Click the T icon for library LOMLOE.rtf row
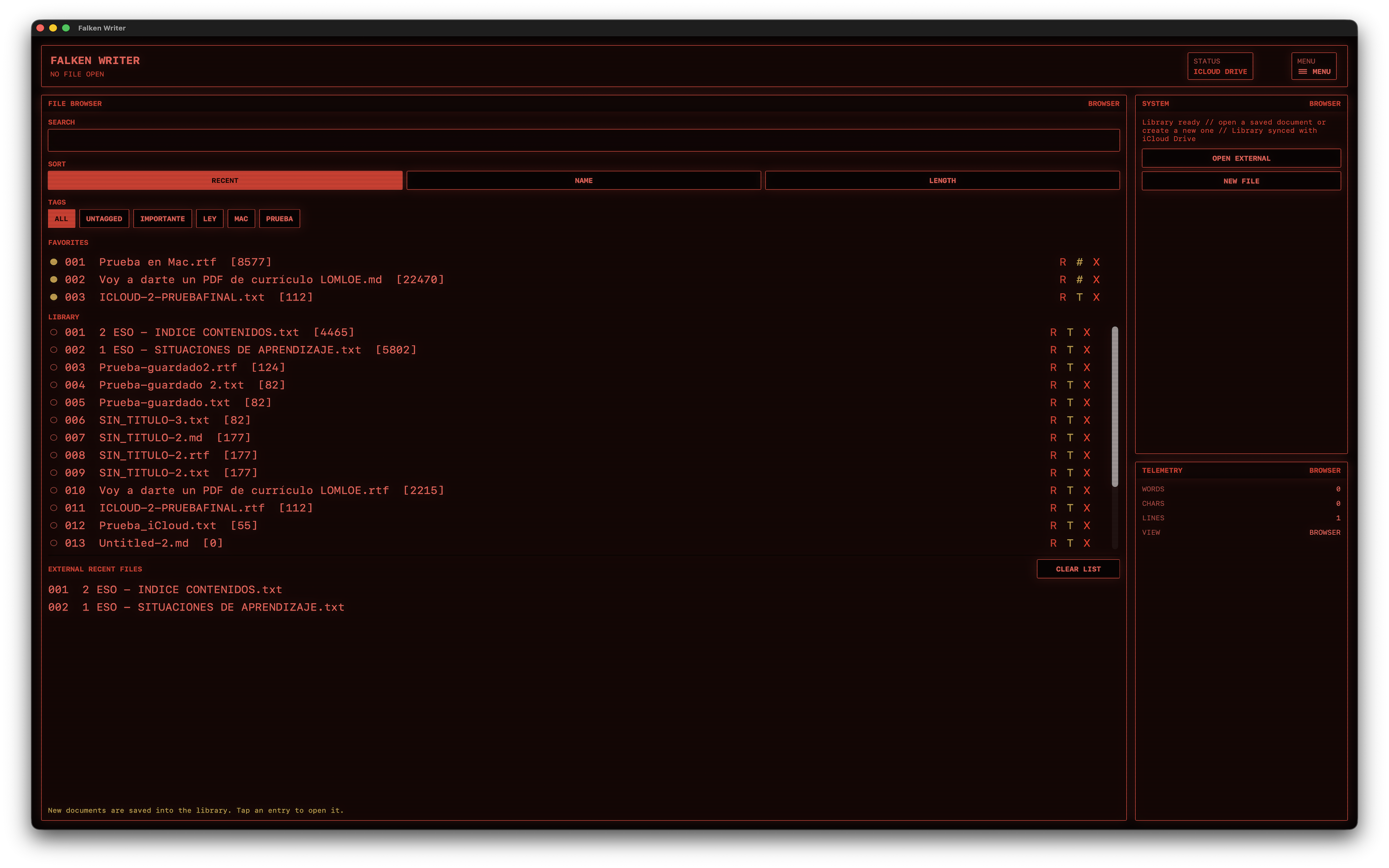1389x868 pixels. [x=1069, y=490]
